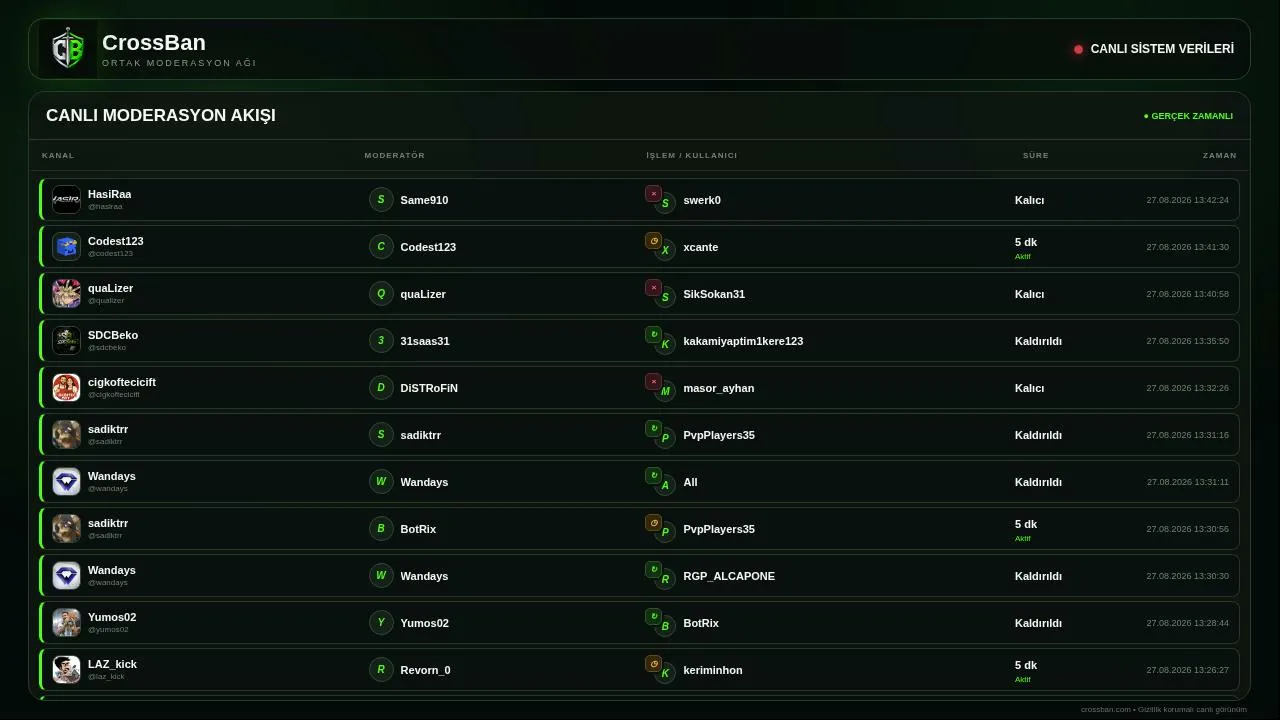
Task: Click the cigkoftecicift channel avatar
Action: coord(66,388)
